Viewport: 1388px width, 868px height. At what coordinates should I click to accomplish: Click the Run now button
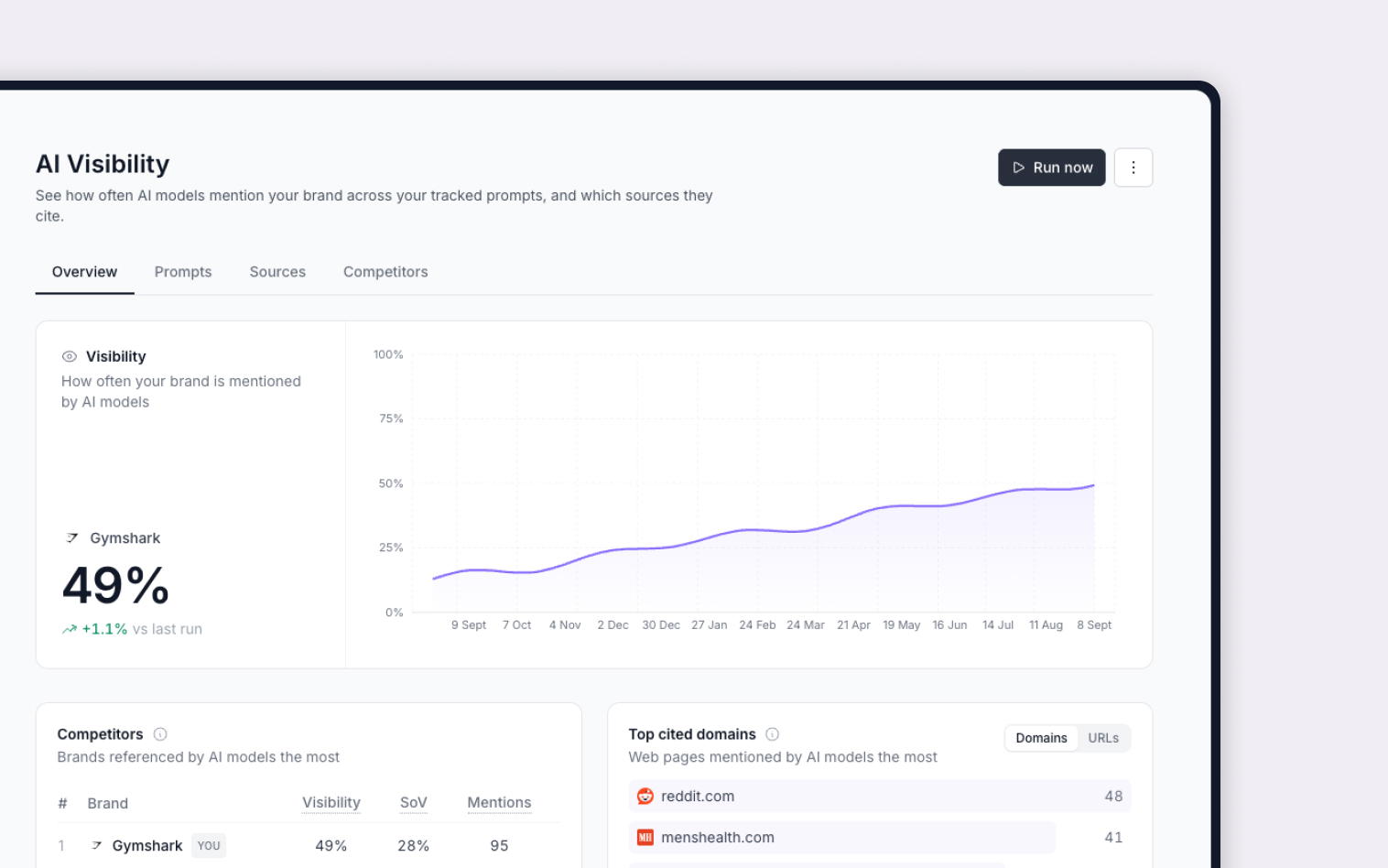point(1051,168)
